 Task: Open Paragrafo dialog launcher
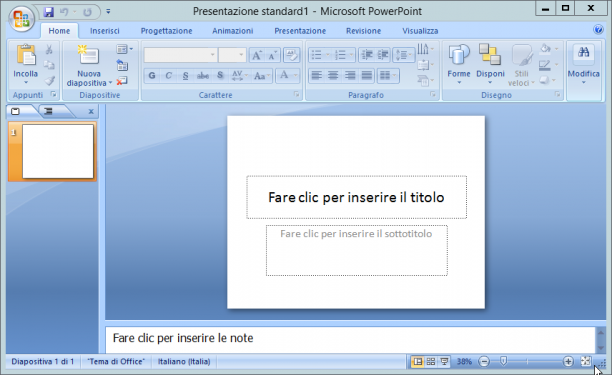coord(433,94)
